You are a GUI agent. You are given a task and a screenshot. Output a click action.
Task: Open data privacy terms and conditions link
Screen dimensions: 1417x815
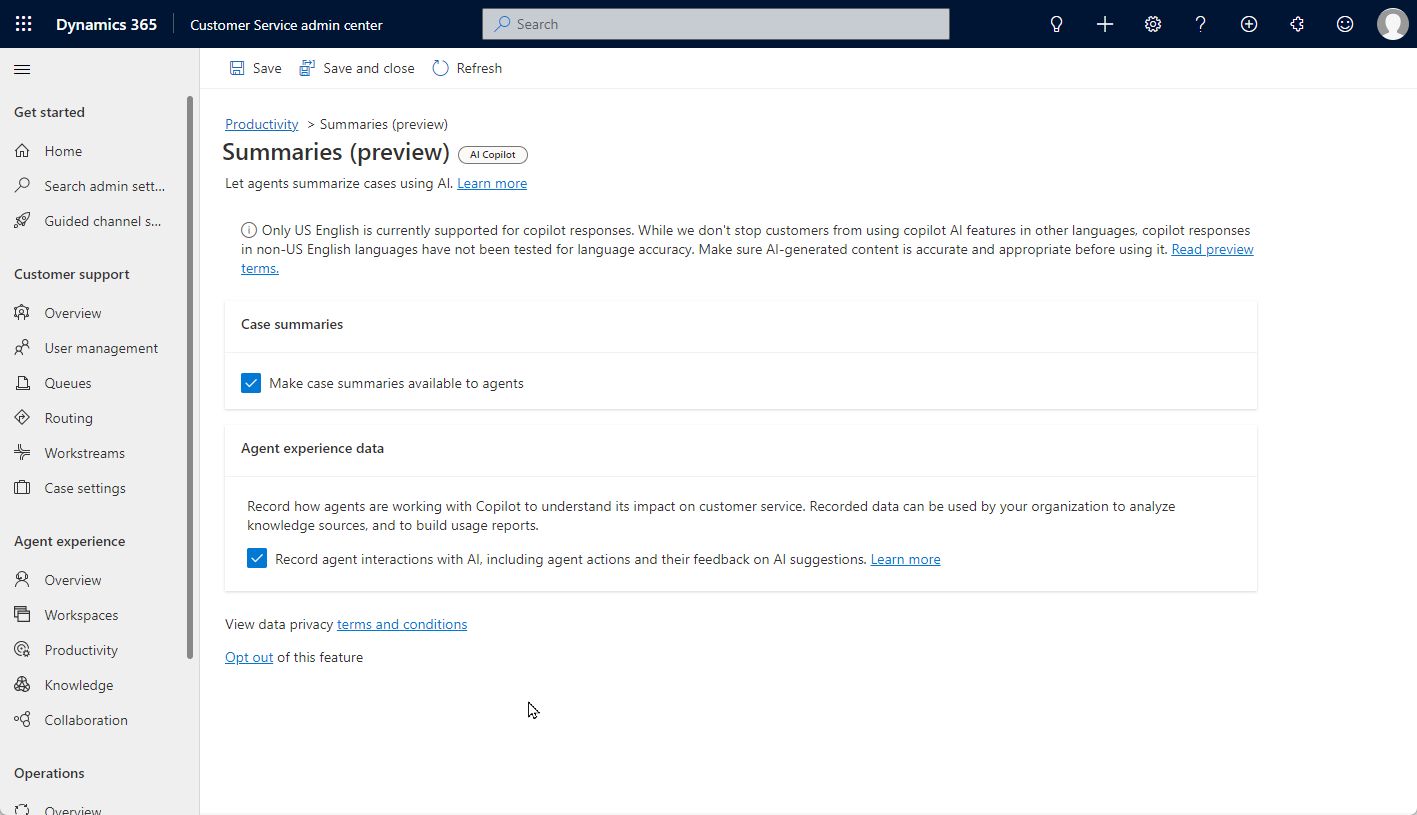(x=402, y=624)
